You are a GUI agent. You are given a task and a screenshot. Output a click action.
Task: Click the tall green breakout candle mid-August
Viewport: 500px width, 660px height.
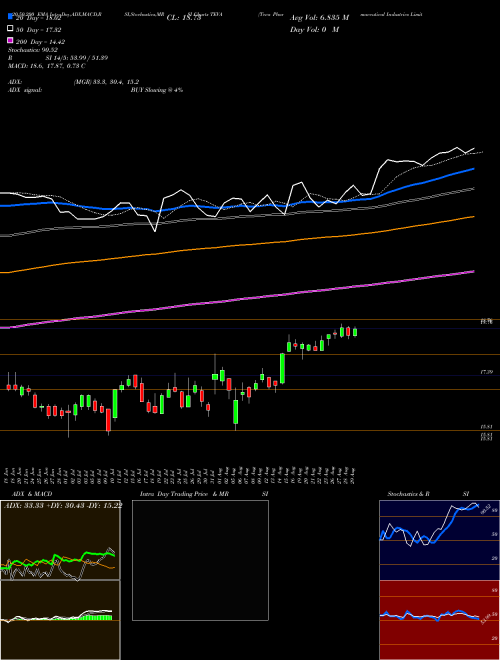(282, 368)
